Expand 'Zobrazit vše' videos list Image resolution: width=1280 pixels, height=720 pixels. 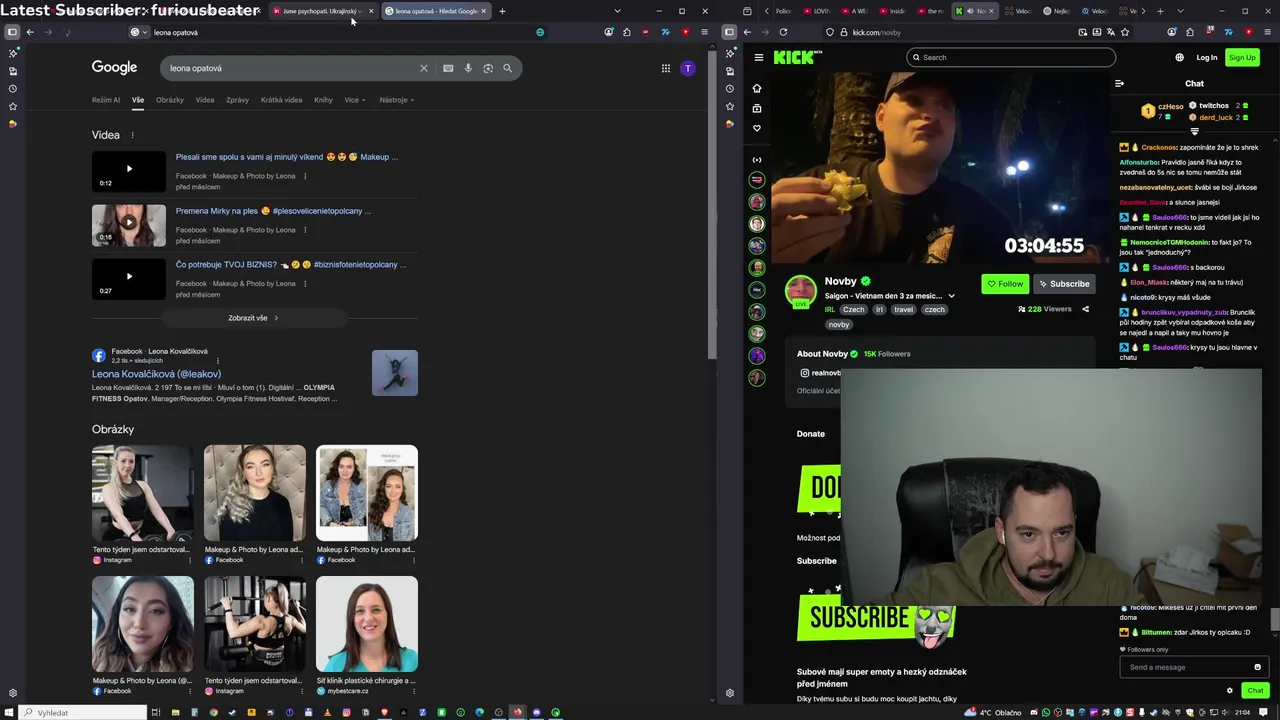tap(253, 318)
